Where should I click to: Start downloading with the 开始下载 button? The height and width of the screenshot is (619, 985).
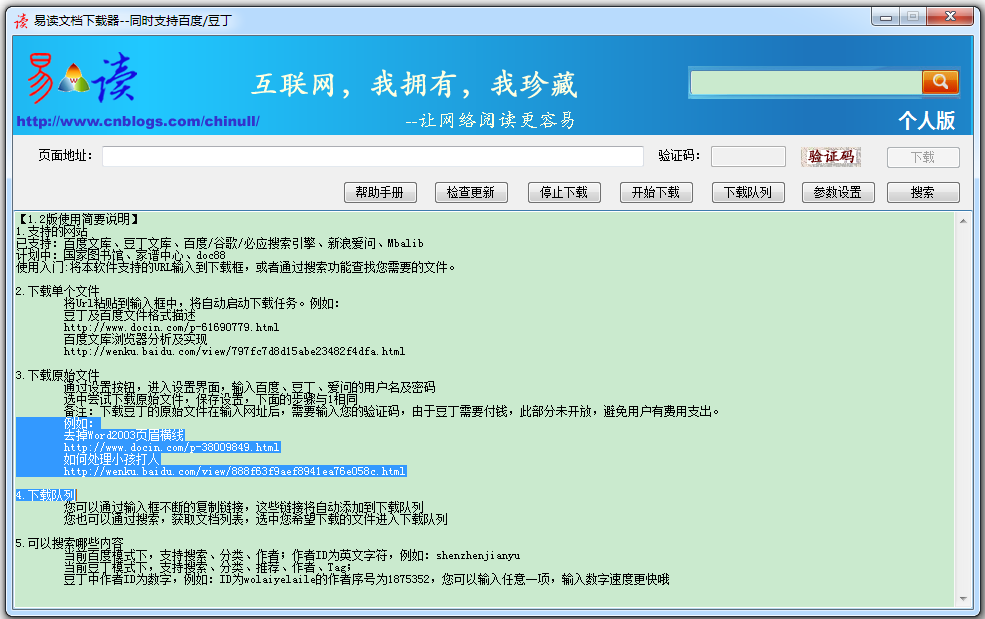[656, 192]
